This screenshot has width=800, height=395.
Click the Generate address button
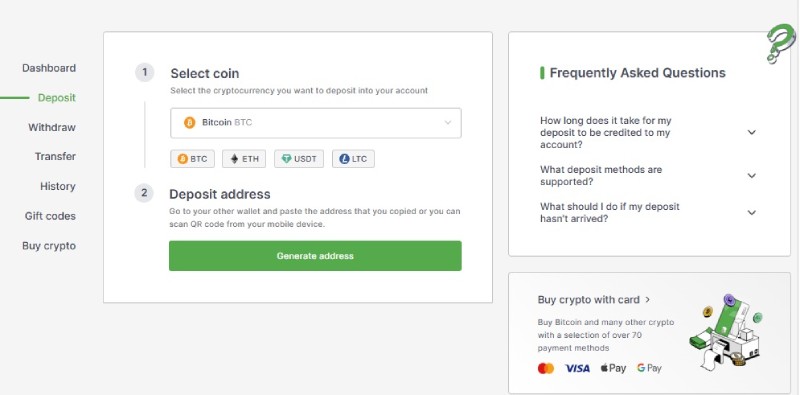tap(315, 256)
